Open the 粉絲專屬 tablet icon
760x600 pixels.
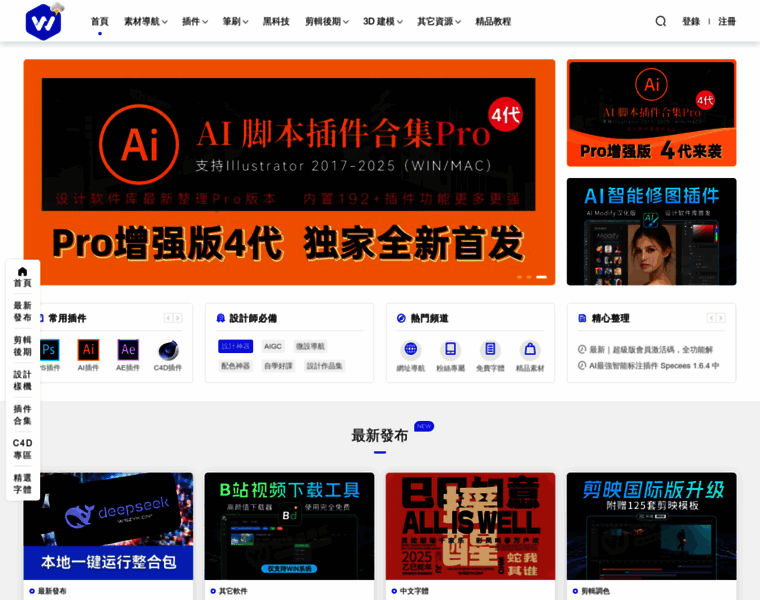tap(450, 349)
